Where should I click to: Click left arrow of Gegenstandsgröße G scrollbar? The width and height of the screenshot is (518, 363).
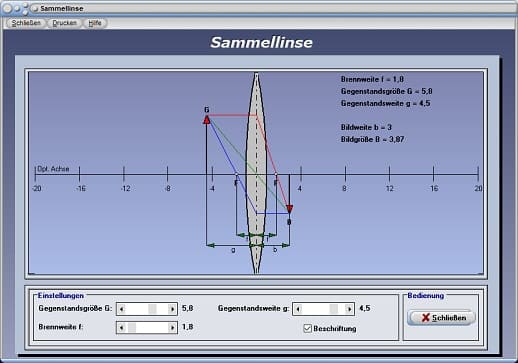[x=122, y=309]
